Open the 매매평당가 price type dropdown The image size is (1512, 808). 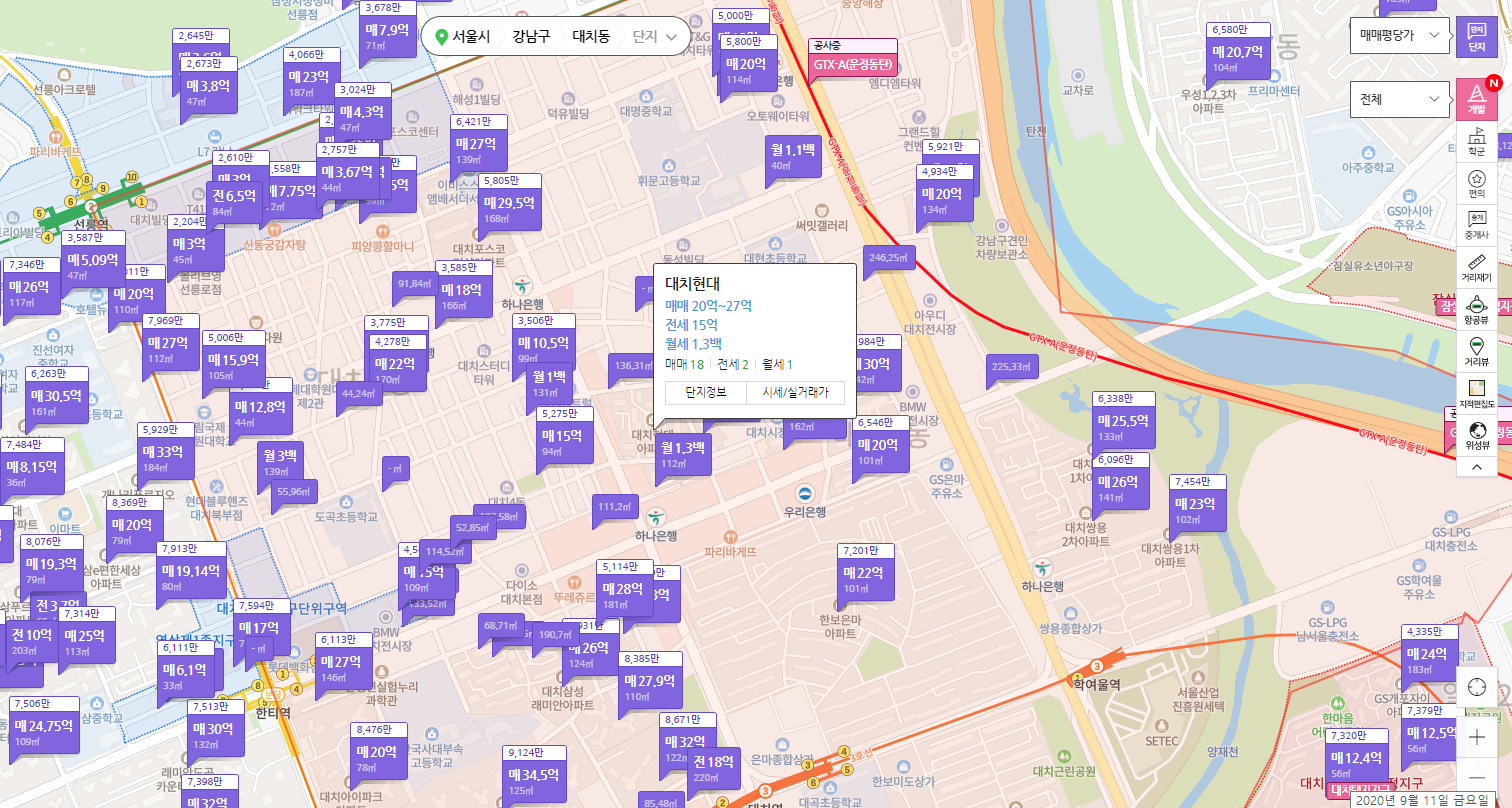(x=1400, y=35)
